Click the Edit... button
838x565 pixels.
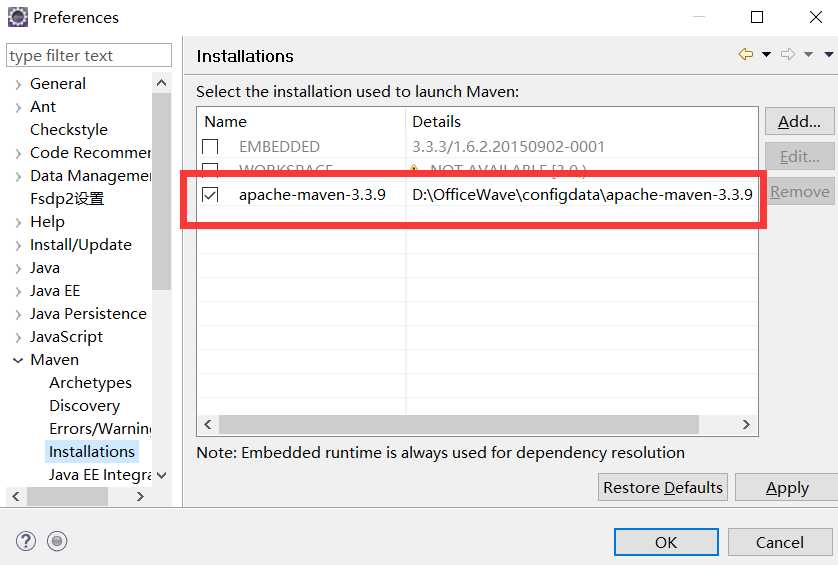pyautogui.click(x=800, y=157)
